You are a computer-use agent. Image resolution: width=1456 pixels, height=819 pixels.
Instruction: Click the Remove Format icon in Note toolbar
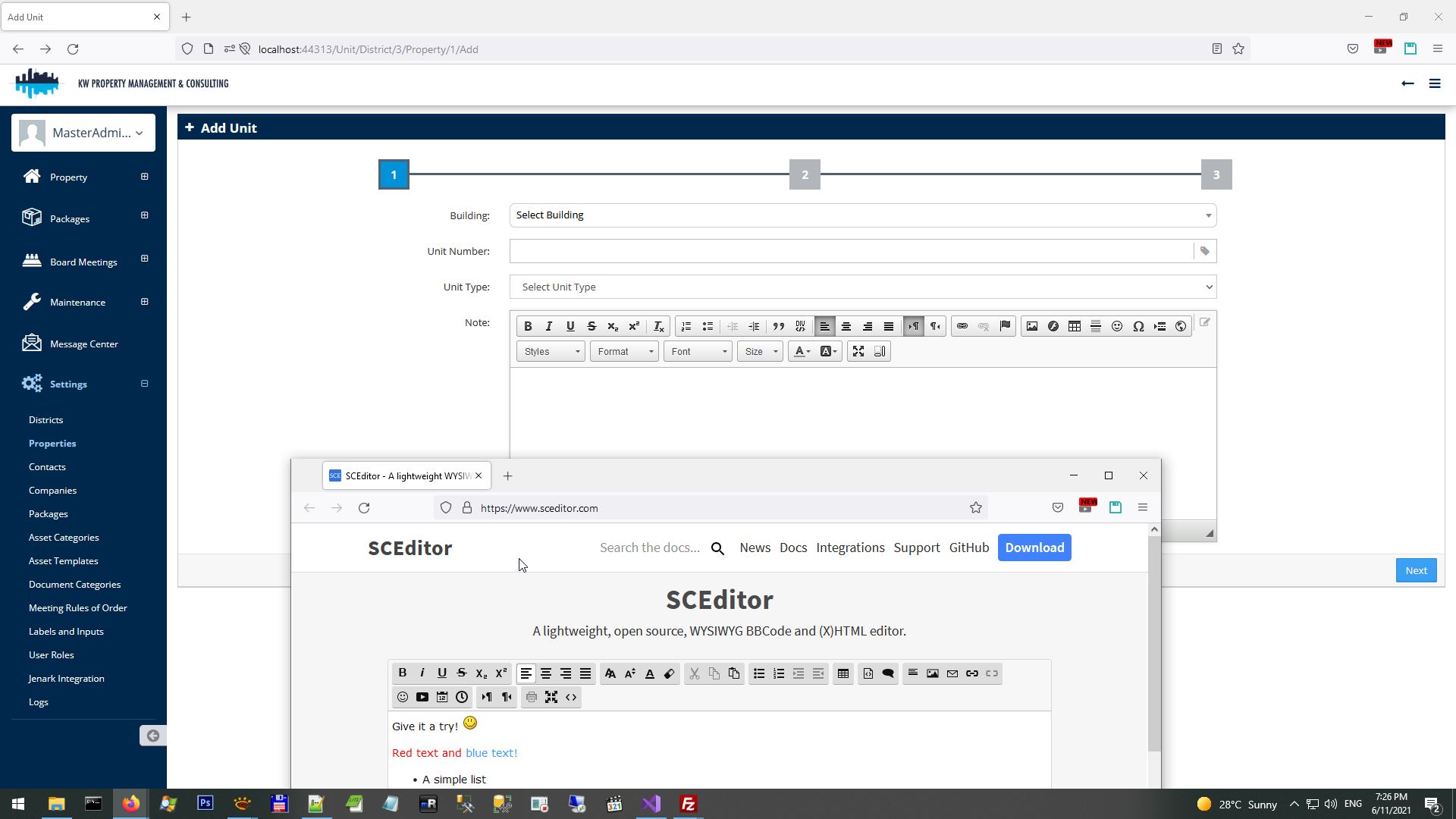658,326
